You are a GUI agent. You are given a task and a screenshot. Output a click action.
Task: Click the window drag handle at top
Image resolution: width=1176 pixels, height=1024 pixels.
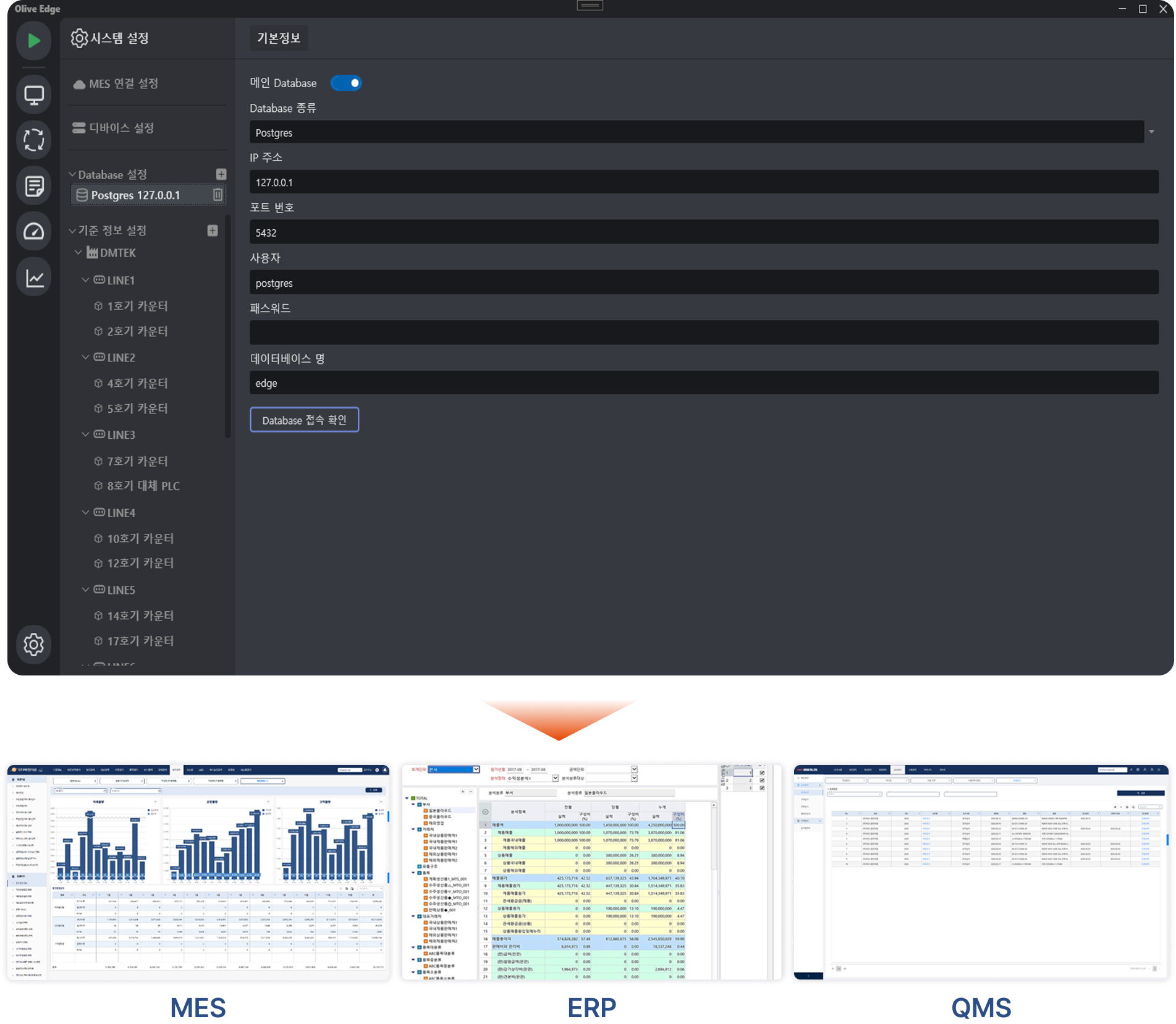click(590, 6)
